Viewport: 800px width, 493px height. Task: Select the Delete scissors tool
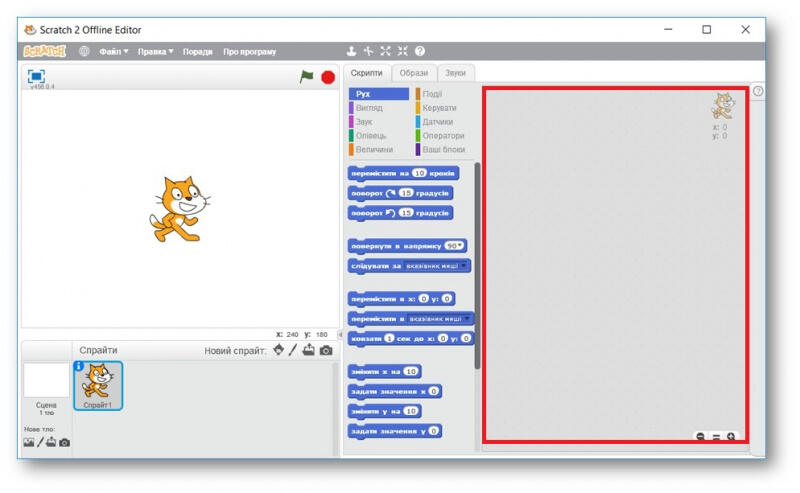pyautogui.click(x=368, y=51)
